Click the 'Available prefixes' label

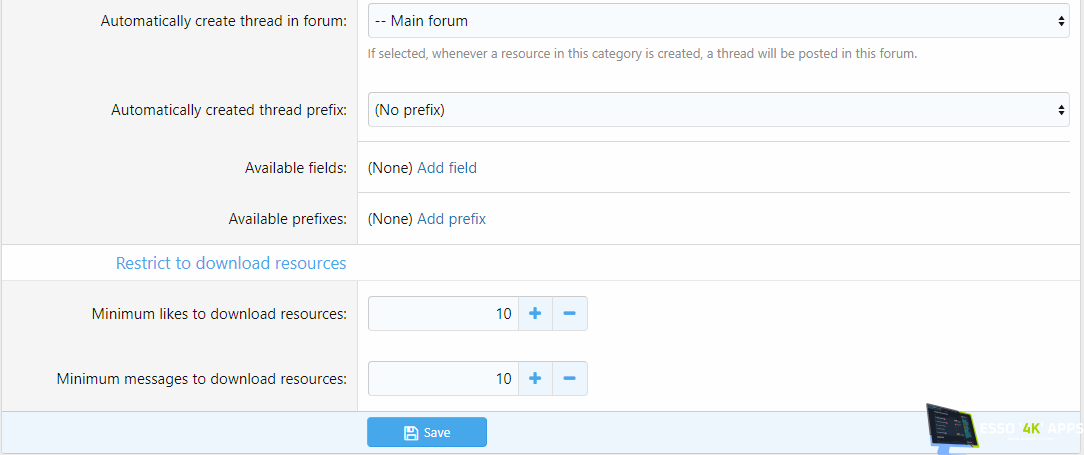coord(288,219)
